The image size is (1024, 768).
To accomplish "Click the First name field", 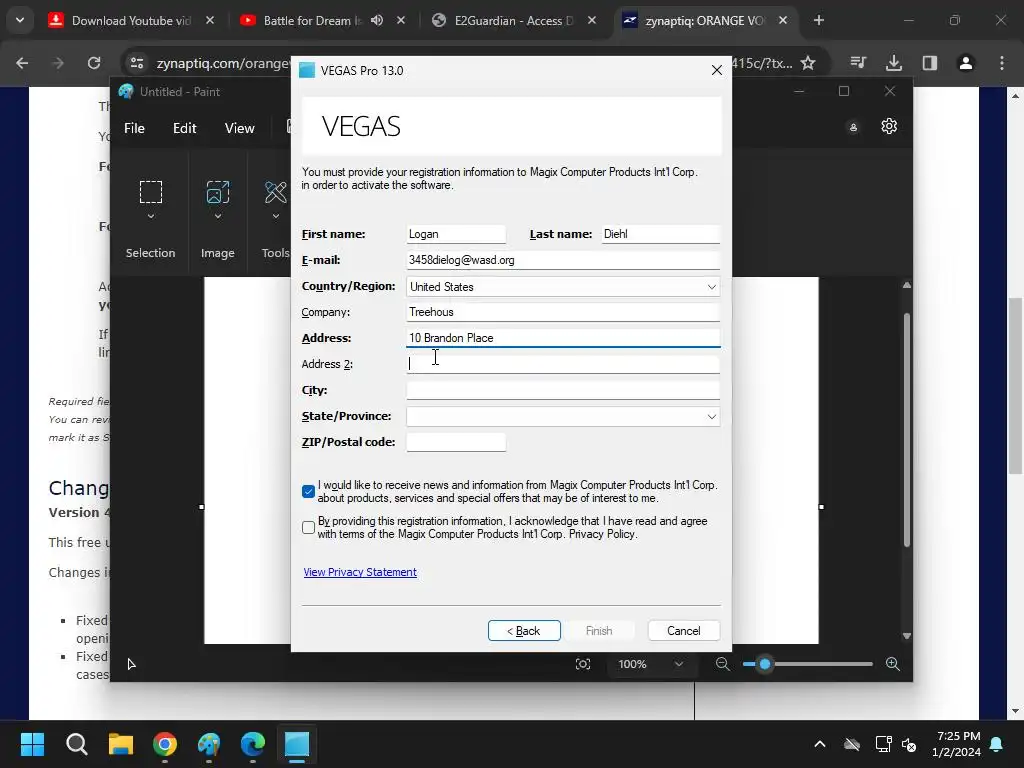I will [456, 234].
